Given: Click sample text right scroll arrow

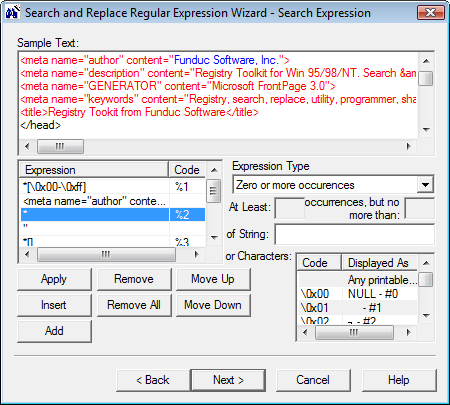Looking at the screenshot, I should pyautogui.click(x=409, y=146).
